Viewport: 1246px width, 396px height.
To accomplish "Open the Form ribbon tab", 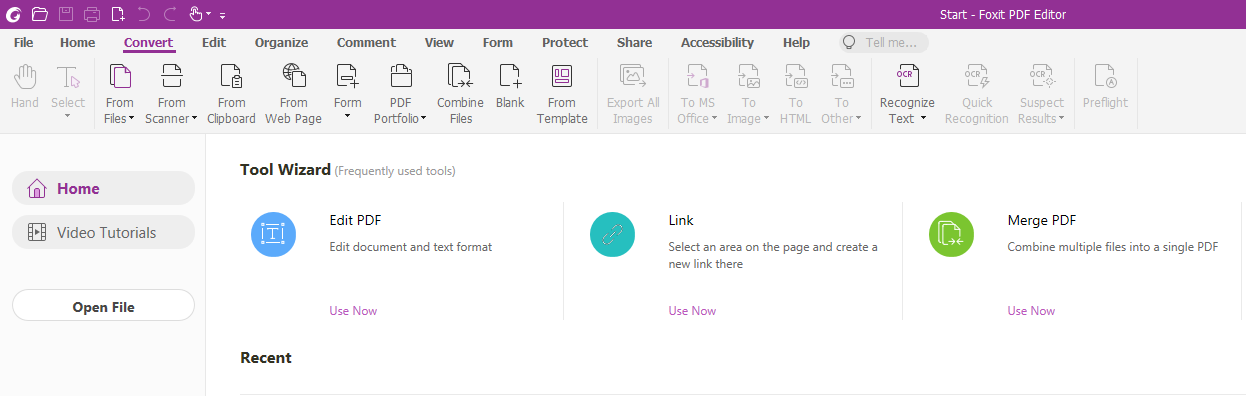I will coord(498,43).
